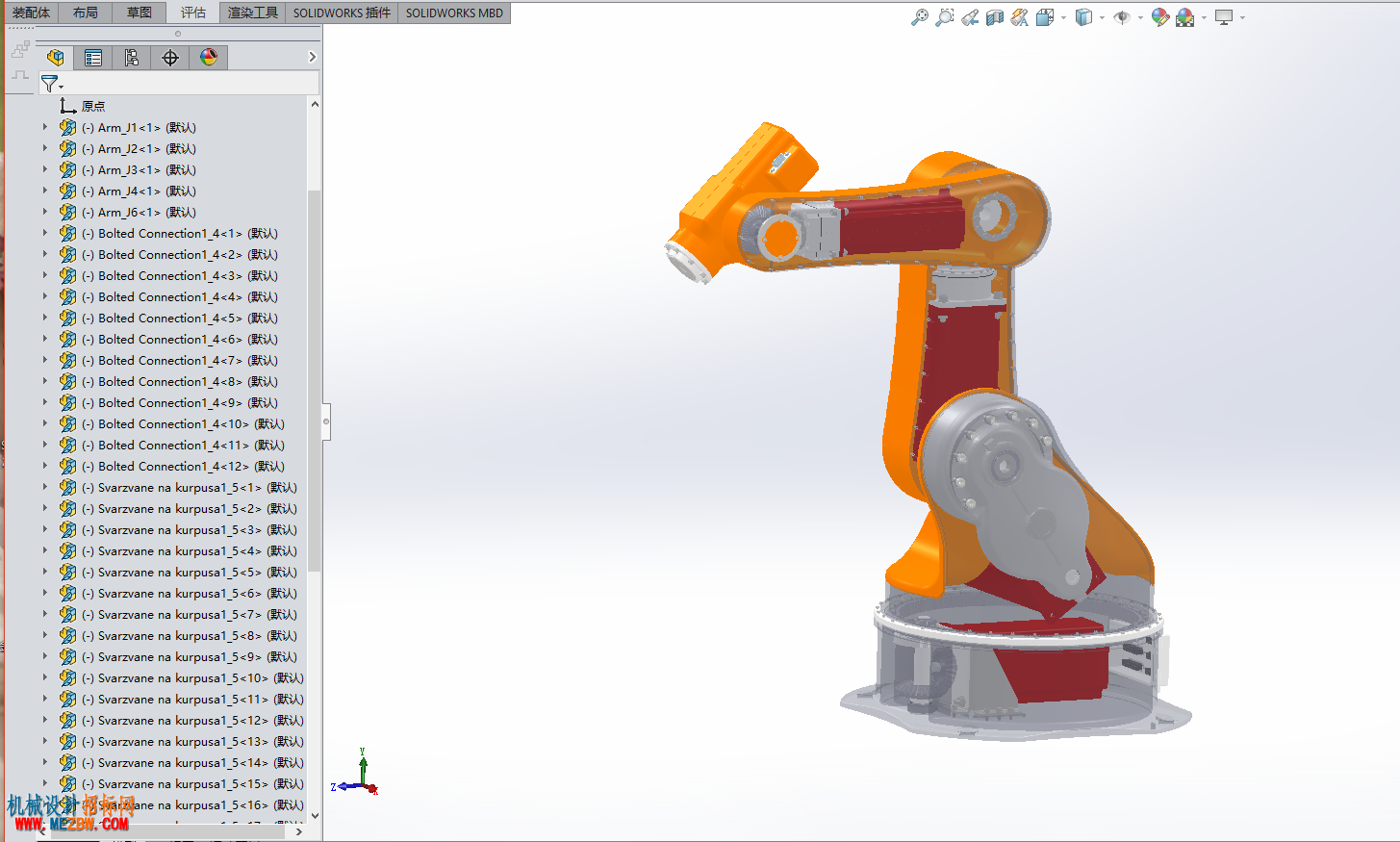Viewport: 1400px width, 842px height.
Task: Expand the Apply Scene dropdown arrow
Action: tap(1204, 17)
